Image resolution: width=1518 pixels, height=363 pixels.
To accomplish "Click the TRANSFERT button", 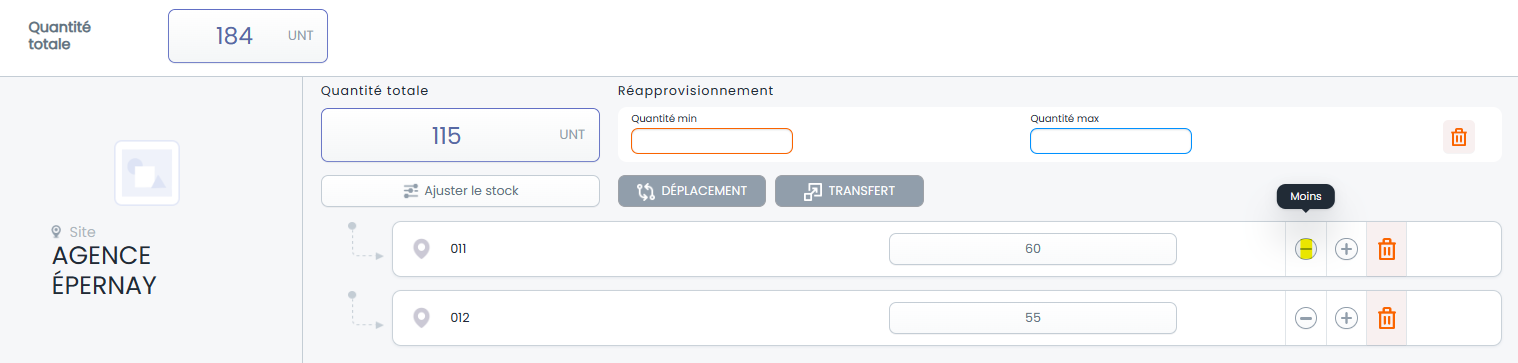I will click(849, 191).
